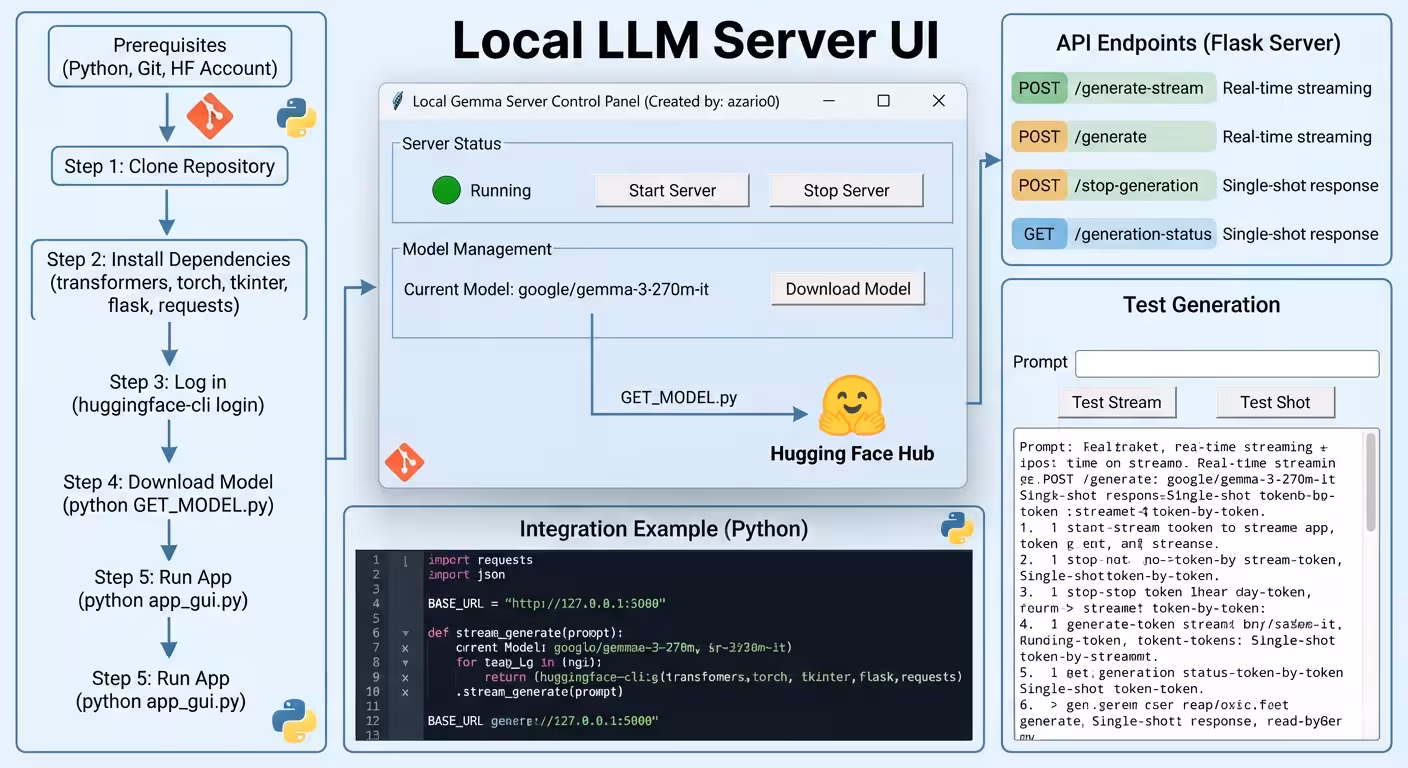The image size is (1408, 768).
Task: Click the Python logo beneath the last Run App step
Action: [x=294, y=721]
